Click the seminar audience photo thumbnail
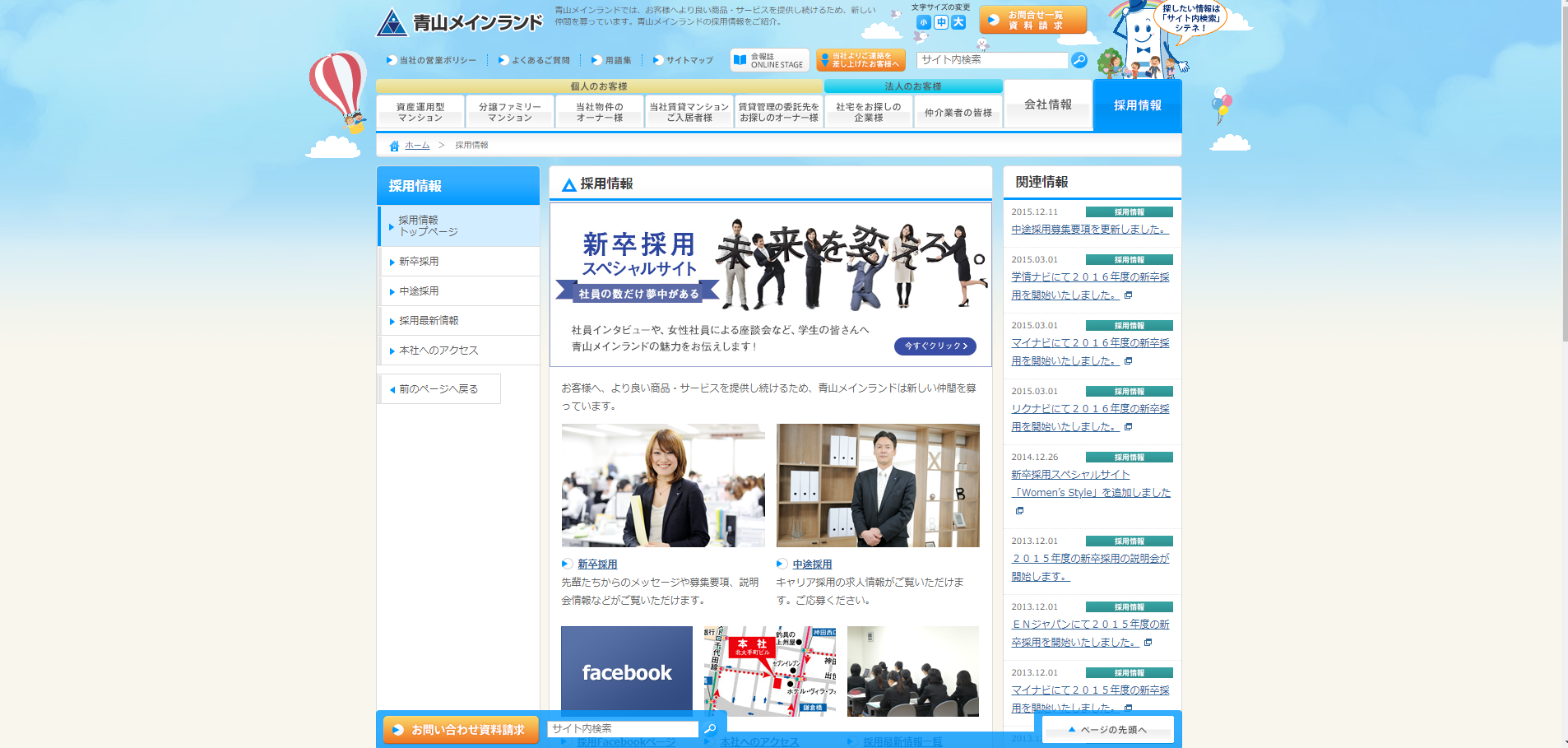The width and height of the screenshot is (1568, 748). pyautogui.click(x=913, y=671)
